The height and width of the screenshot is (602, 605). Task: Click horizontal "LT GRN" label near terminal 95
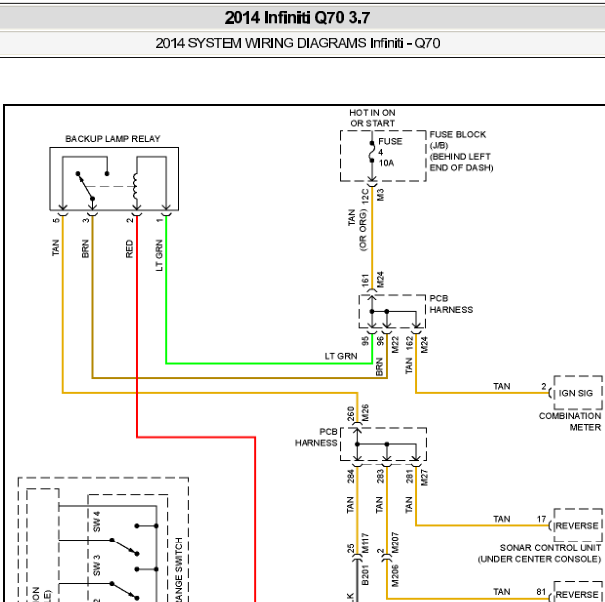click(341, 356)
